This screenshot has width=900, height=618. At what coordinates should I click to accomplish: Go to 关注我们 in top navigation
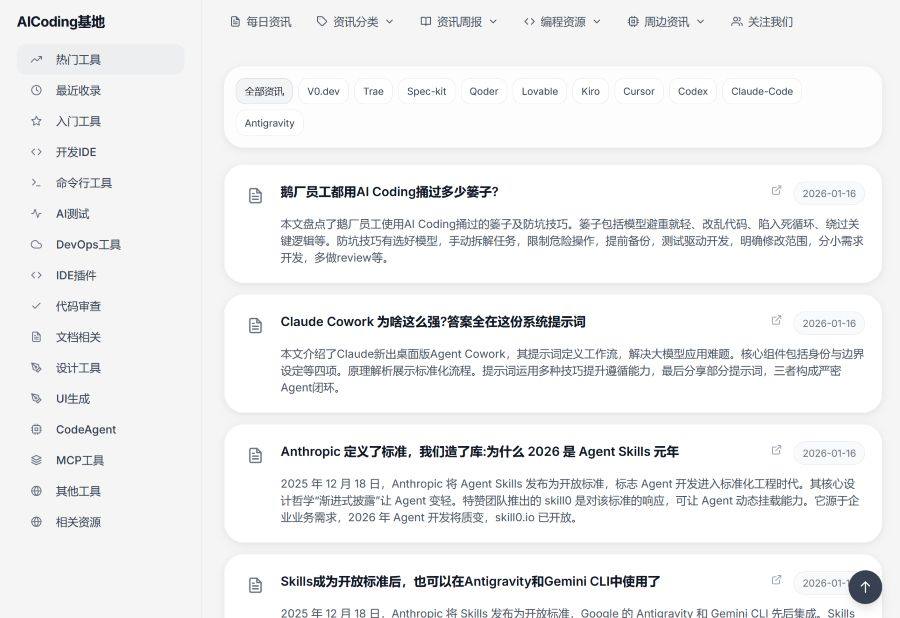(x=762, y=21)
